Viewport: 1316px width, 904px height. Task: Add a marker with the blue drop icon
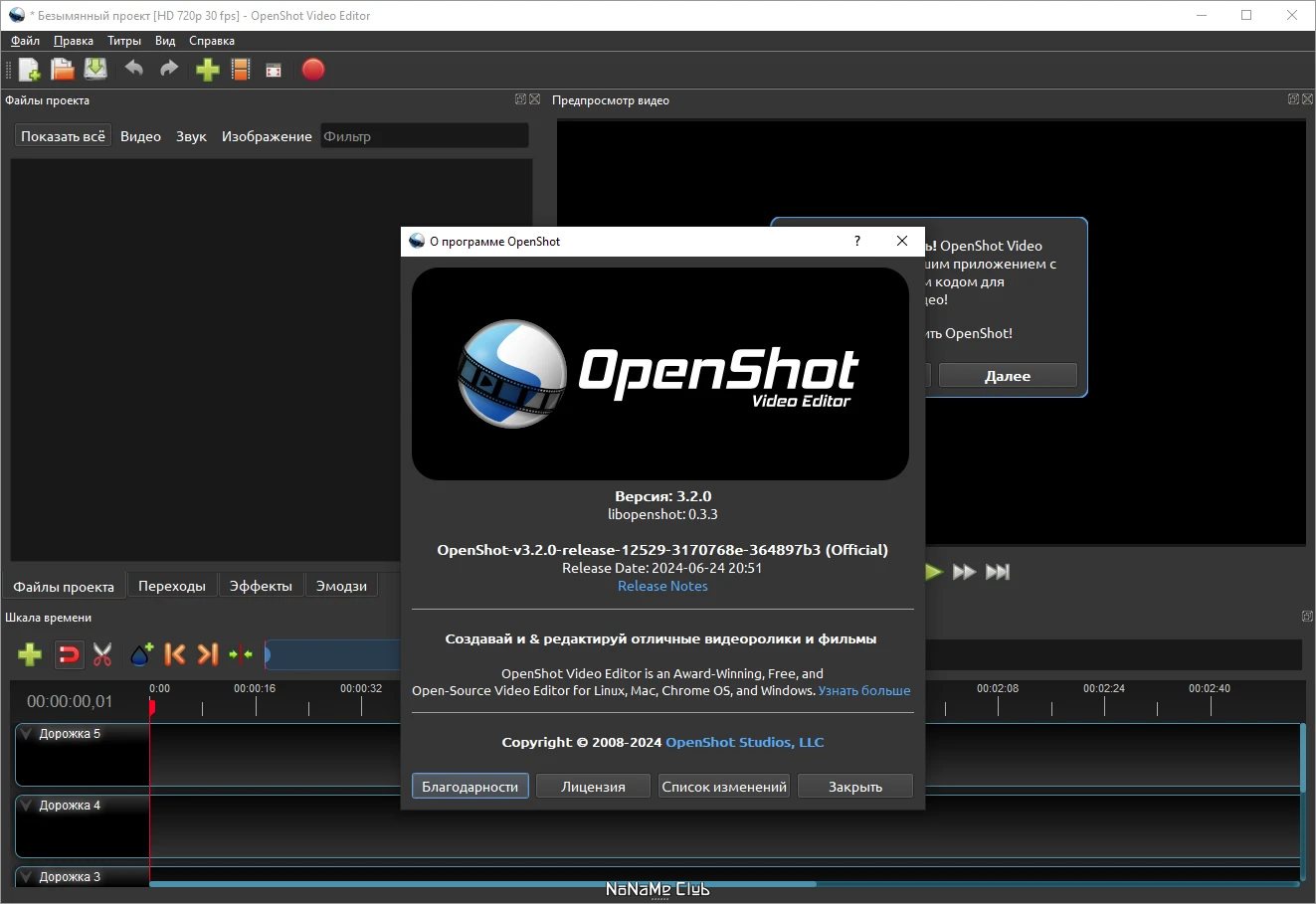click(x=141, y=654)
